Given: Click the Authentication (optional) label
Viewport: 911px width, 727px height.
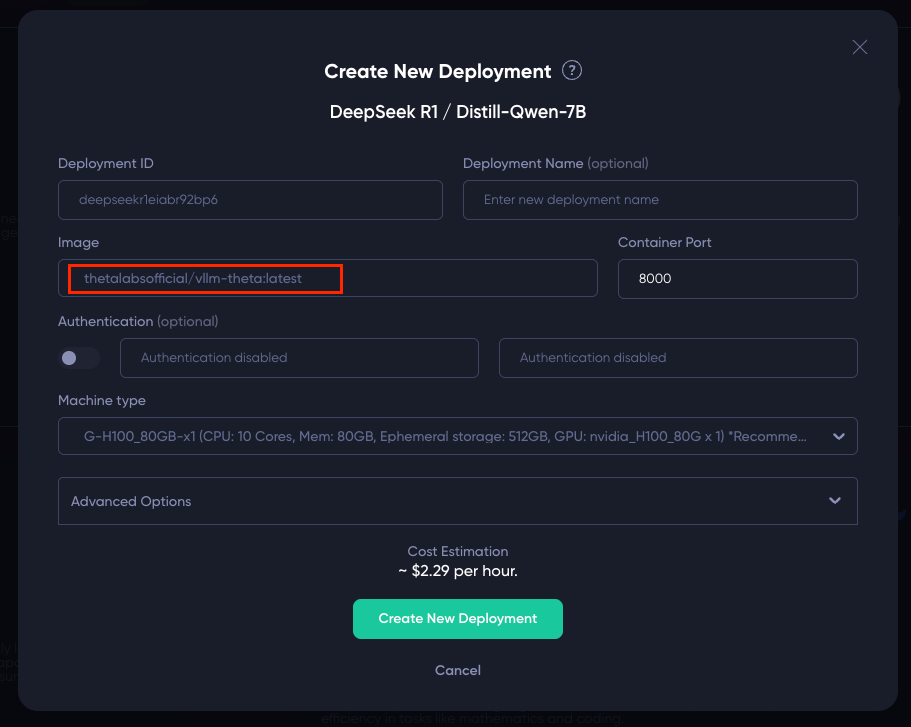Looking at the screenshot, I should 138,321.
